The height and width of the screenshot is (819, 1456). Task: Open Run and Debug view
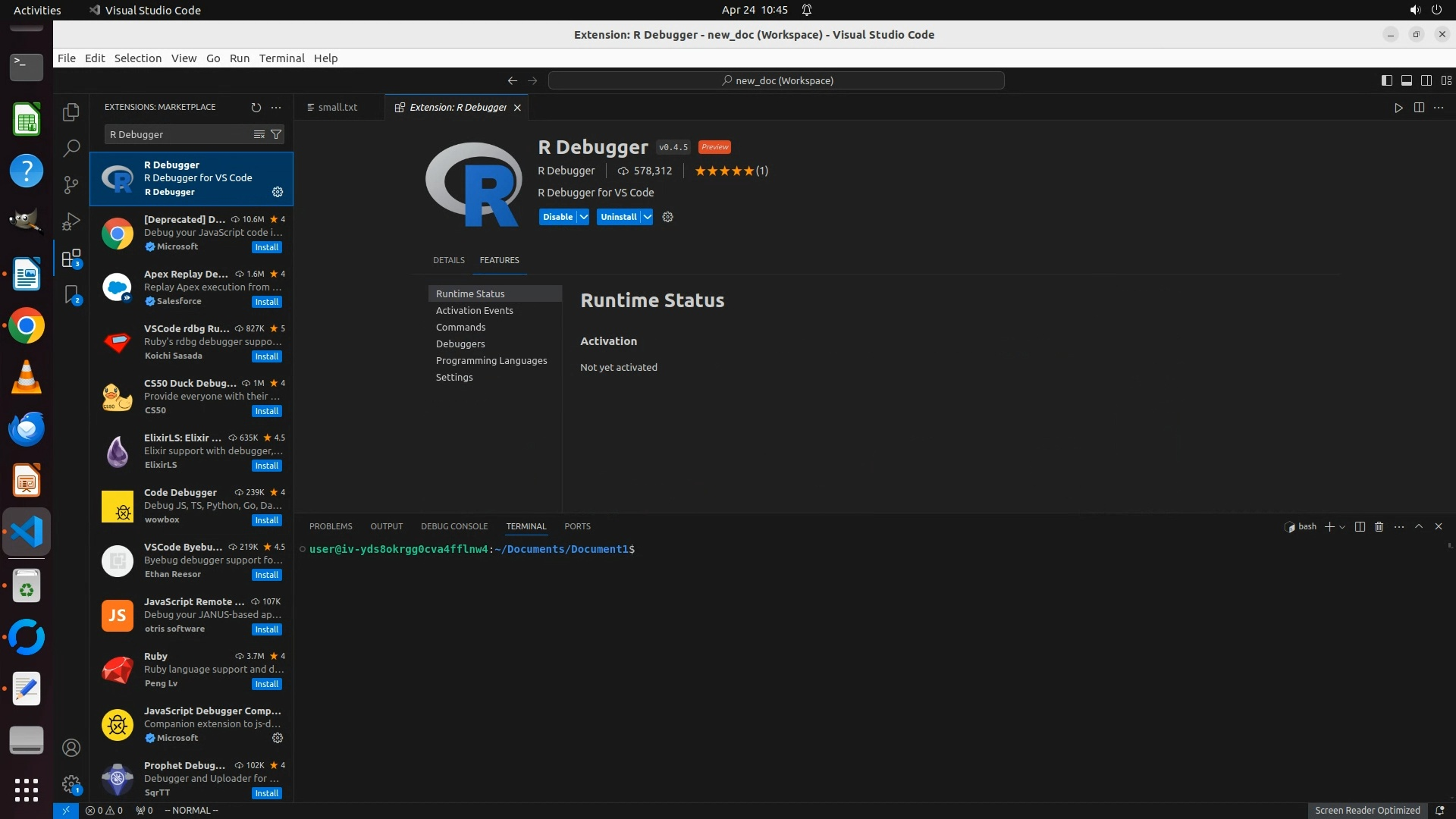[x=71, y=221]
